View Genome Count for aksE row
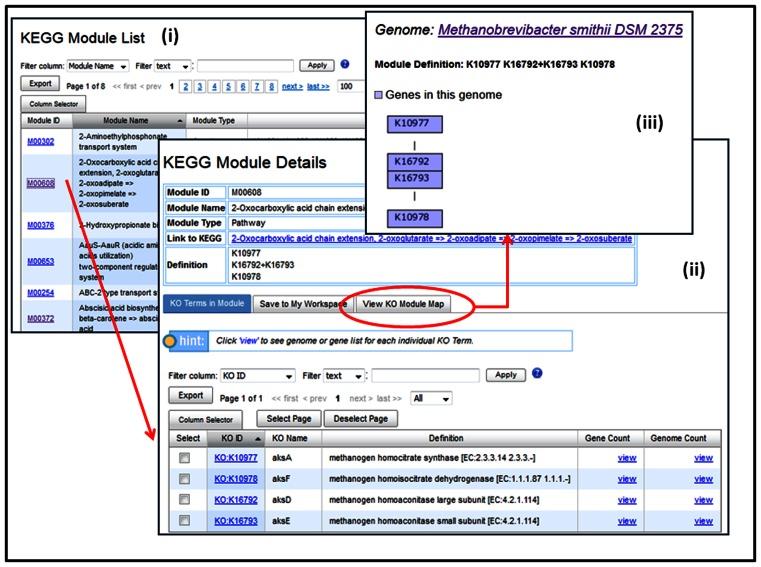Screen dimensions: 761x567 pyautogui.click(x=703, y=521)
